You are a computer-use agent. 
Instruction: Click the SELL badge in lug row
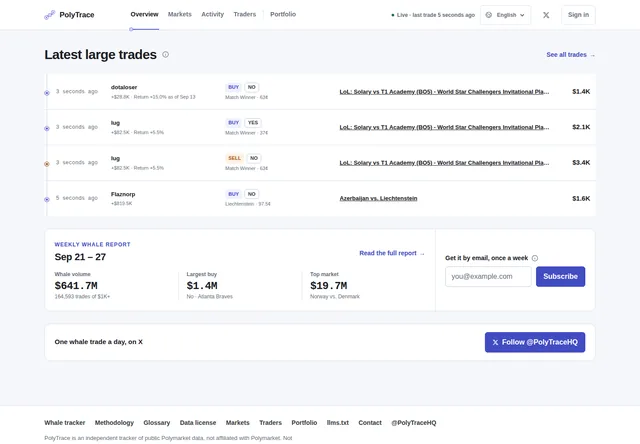[234, 158]
